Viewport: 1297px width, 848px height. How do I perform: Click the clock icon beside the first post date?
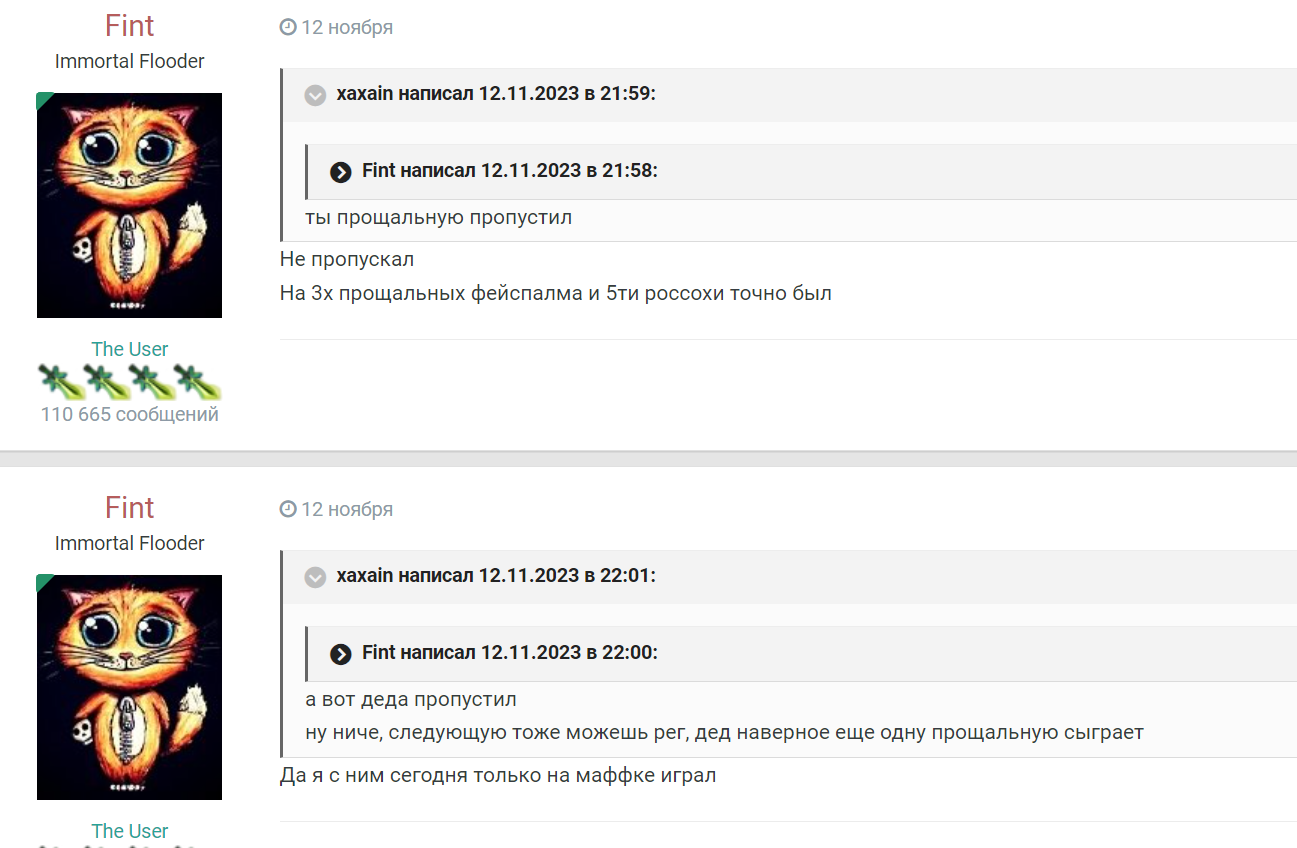pyautogui.click(x=289, y=27)
